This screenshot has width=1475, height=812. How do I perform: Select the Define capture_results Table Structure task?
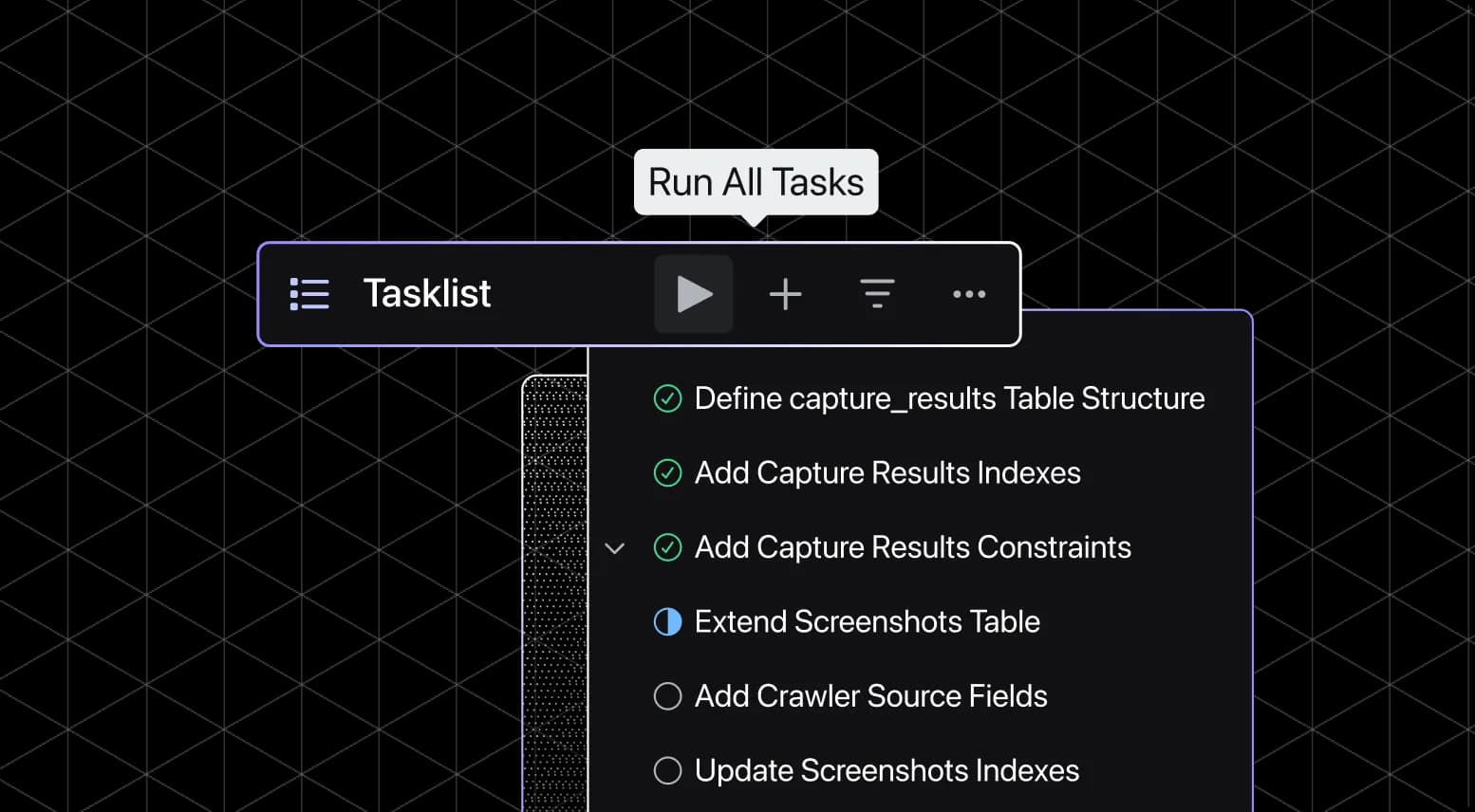tap(949, 398)
